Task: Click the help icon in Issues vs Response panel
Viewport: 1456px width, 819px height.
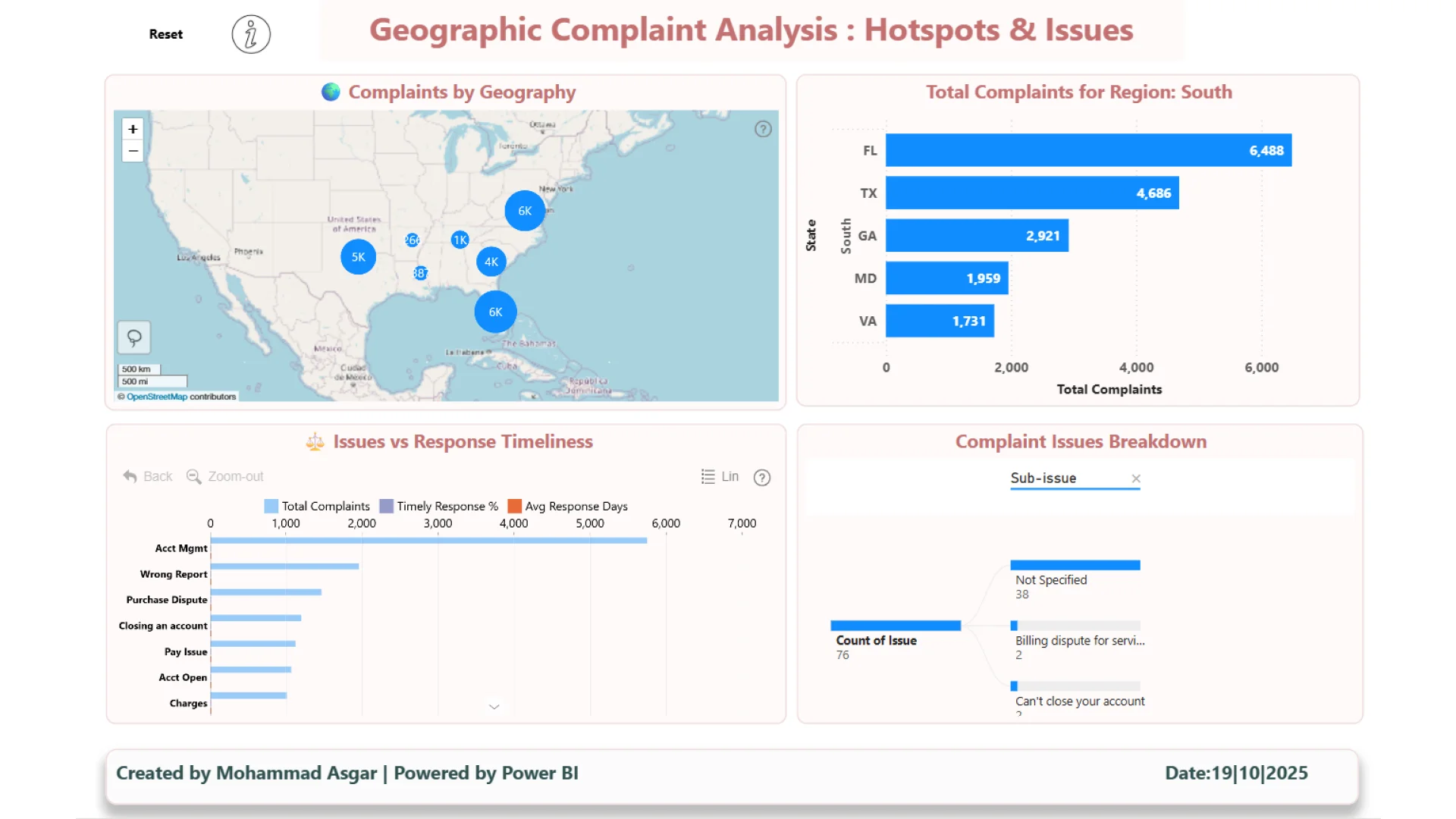Action: (762, 478)
